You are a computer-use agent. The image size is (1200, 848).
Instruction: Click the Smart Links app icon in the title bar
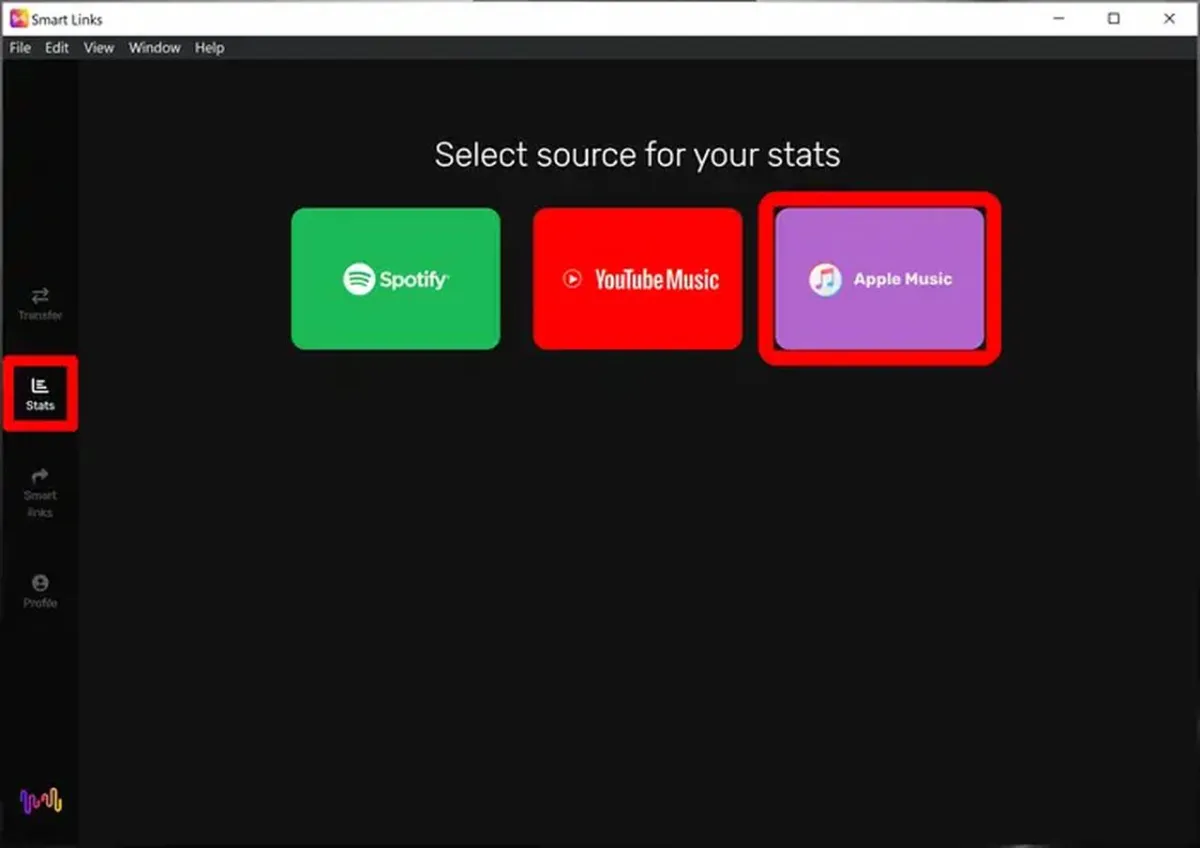coord(18,19)
